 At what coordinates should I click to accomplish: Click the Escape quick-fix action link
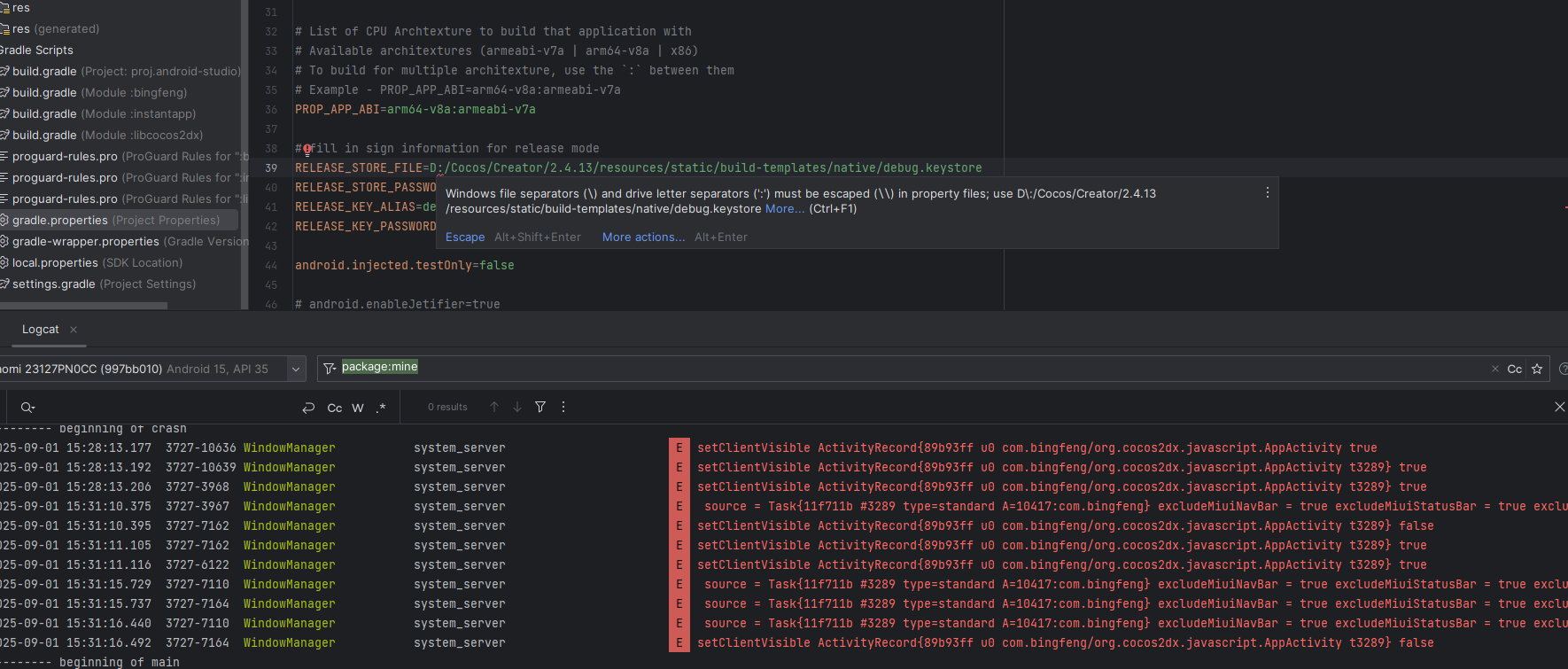pyautogui.click(x=465, y=237)
